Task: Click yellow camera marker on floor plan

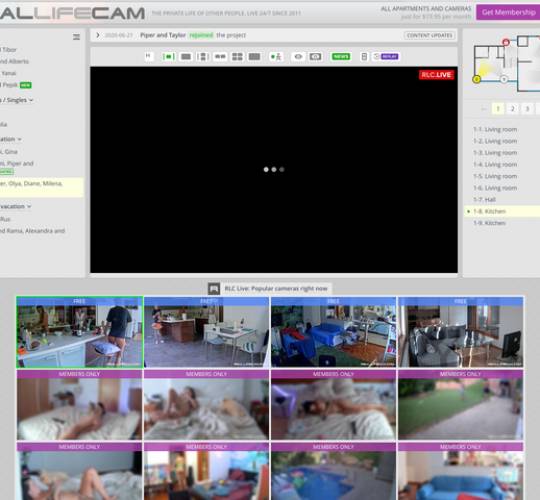Action: click(x=476, y=79)
